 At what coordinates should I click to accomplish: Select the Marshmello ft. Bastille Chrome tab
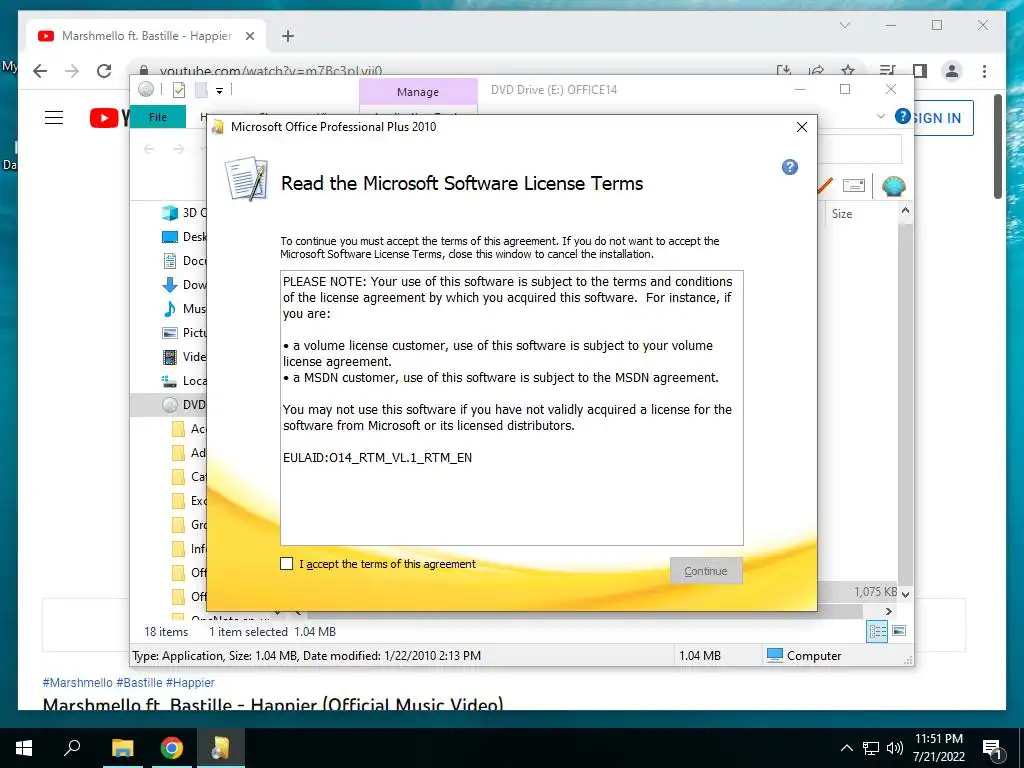pyautogui.click(x=146, y=36)
